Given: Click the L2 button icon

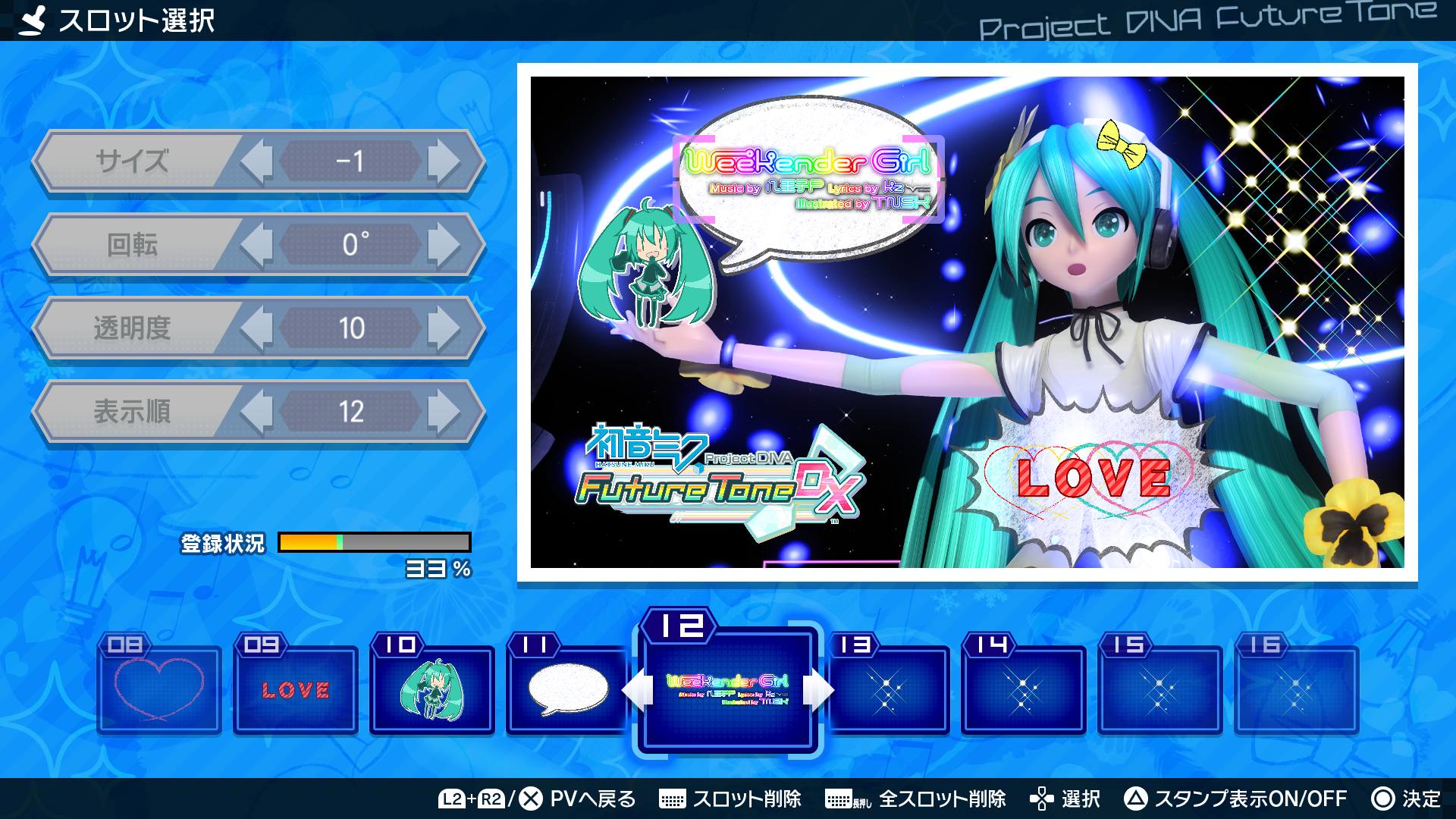Looking at the screenshot, I should (452, 799).
